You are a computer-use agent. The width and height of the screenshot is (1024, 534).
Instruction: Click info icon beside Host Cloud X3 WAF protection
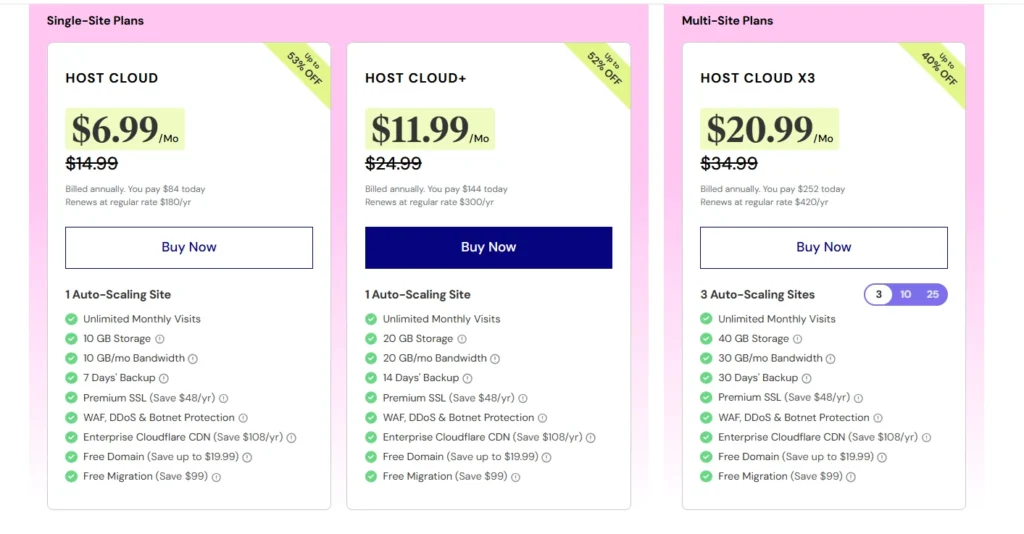pos(878,418)
